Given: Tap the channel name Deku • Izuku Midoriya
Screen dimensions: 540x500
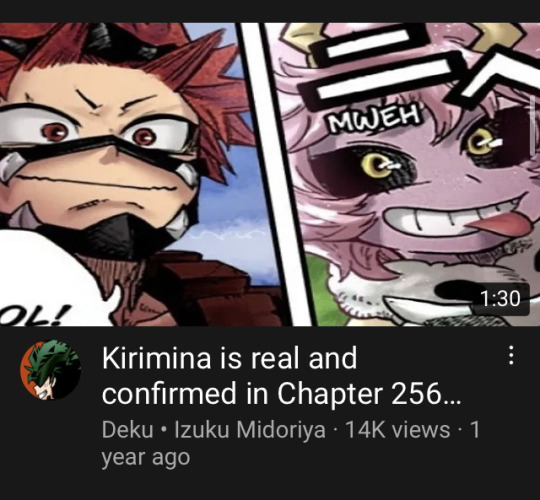Looking at the screenshot, I should [x=214, y=430].
